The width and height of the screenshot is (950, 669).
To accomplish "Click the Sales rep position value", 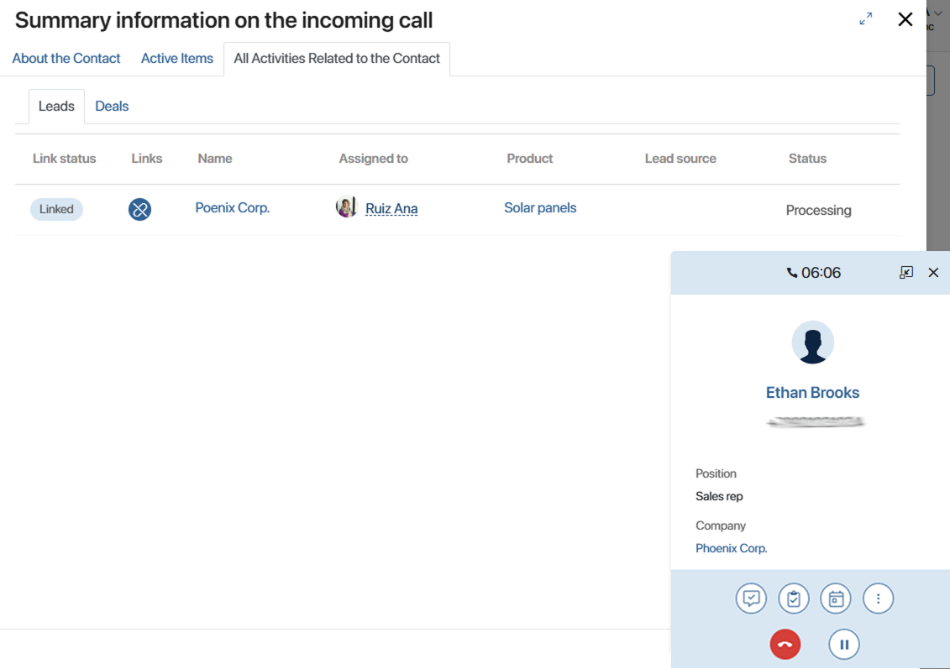I will (x=719, y=496).
